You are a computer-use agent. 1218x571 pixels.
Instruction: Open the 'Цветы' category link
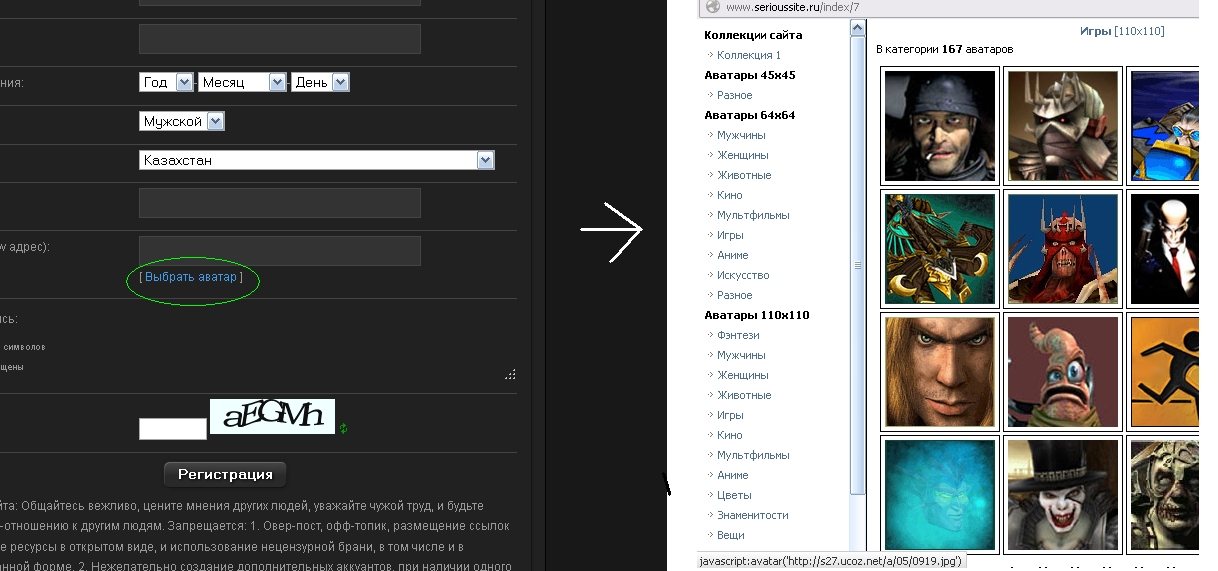tap(734, 495)
